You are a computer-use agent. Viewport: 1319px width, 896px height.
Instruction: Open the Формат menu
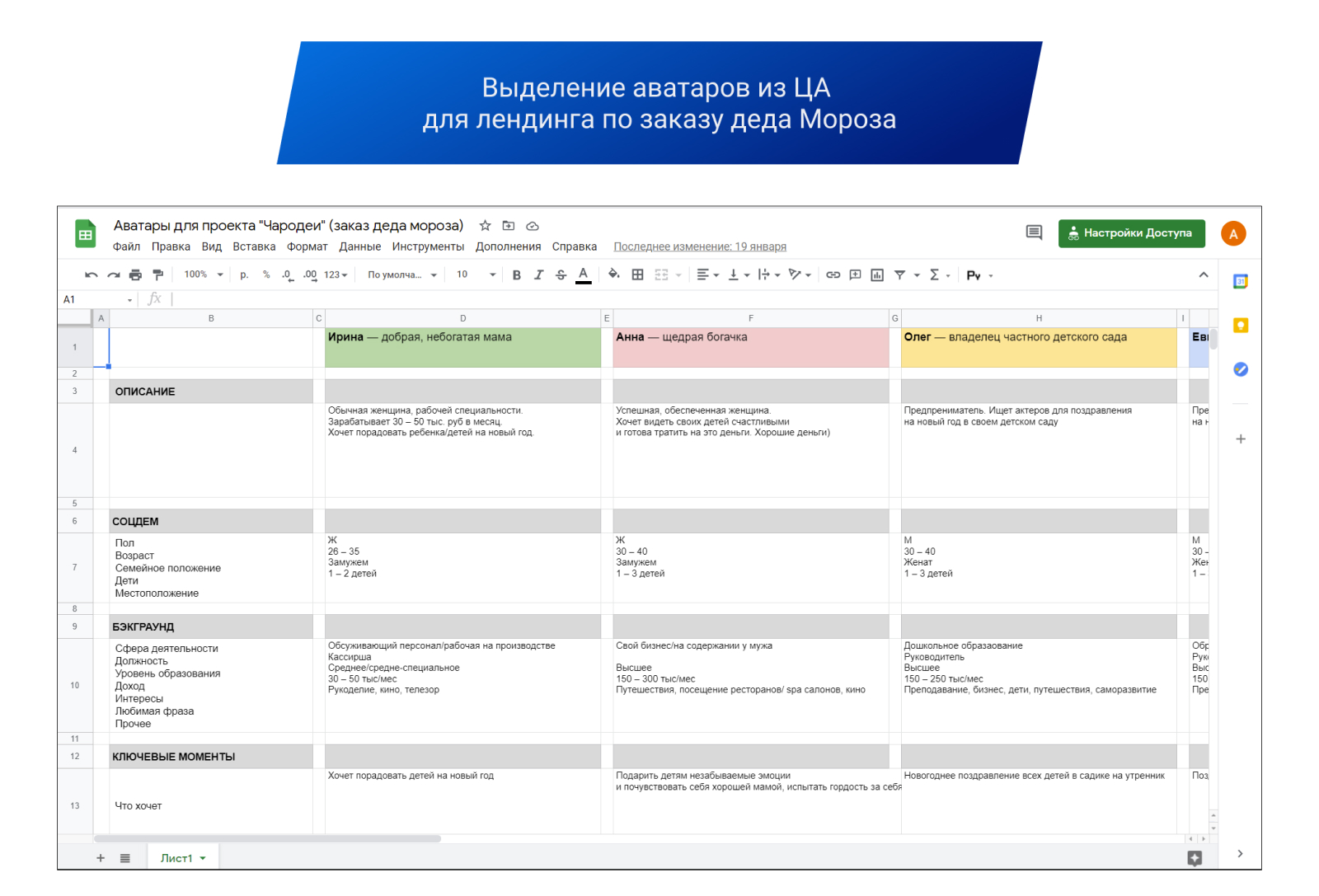tap(307, 246)
